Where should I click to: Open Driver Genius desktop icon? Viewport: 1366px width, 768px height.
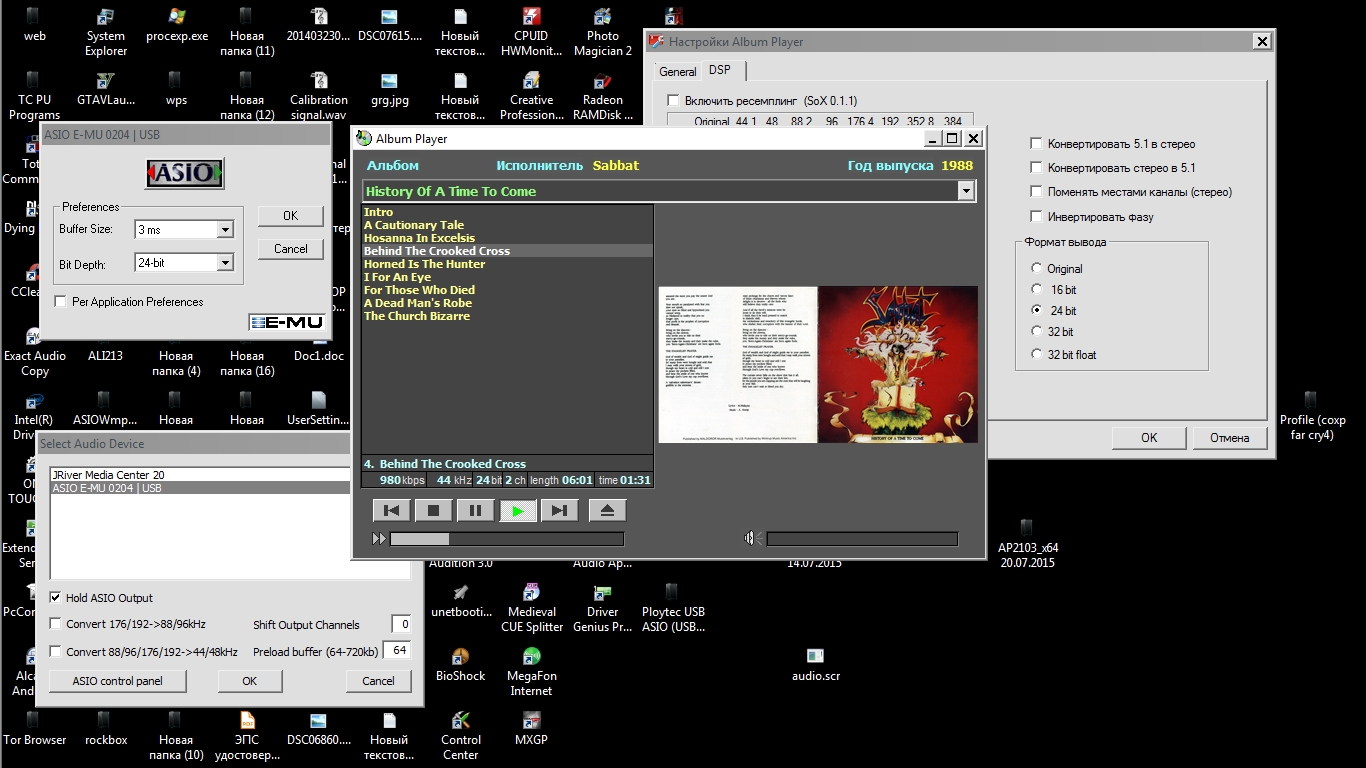tap(603, 608)
